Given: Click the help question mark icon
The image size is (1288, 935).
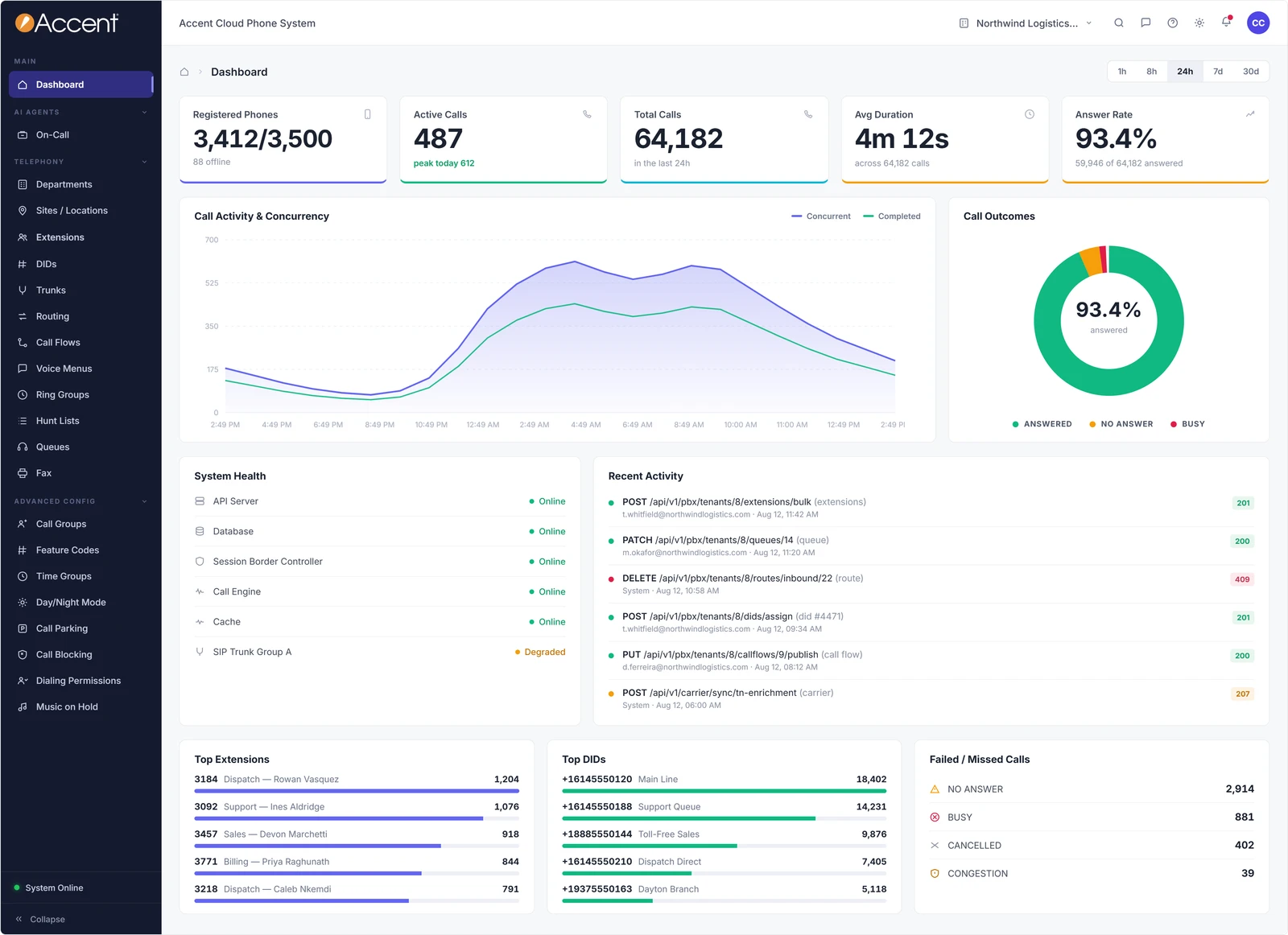Looking at the screenshot, I should 1173,23.
